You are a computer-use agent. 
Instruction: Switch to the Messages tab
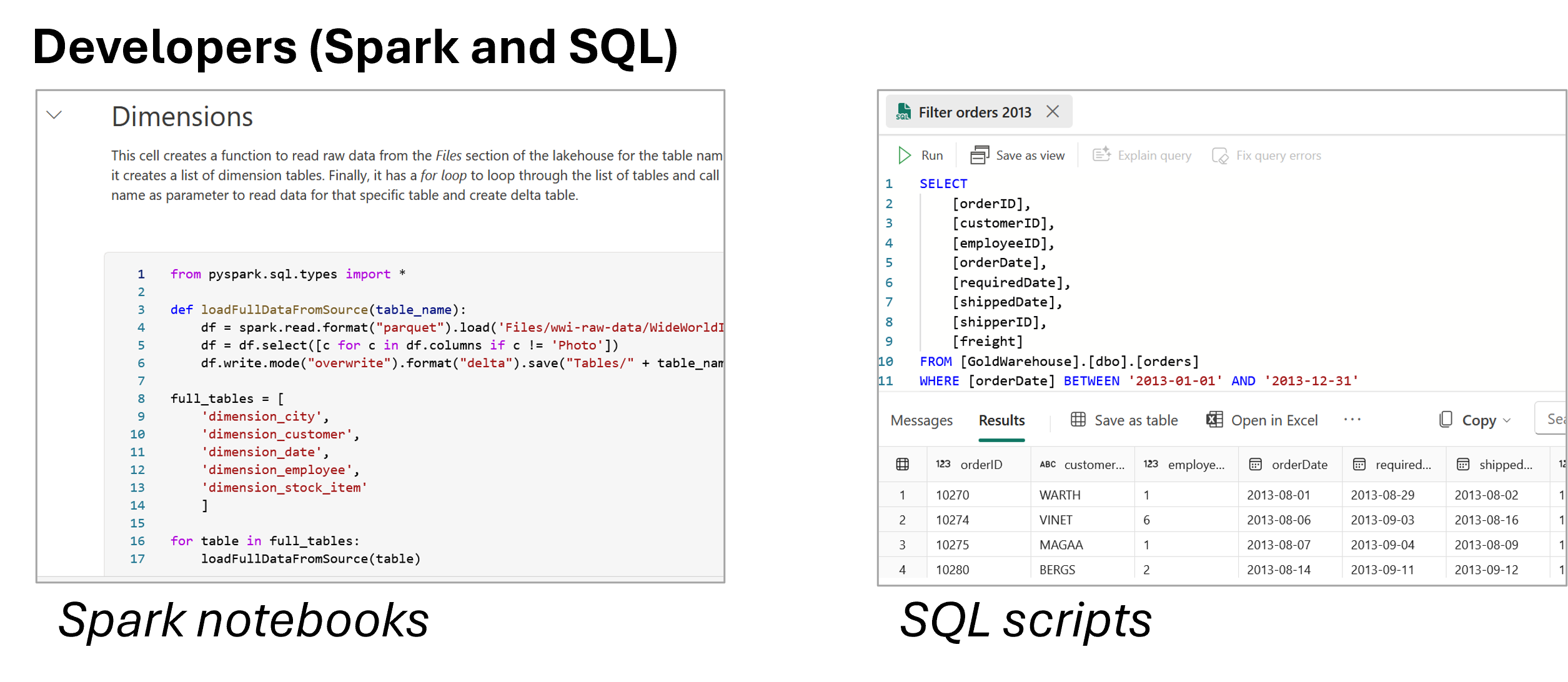(x=921, y=420)
